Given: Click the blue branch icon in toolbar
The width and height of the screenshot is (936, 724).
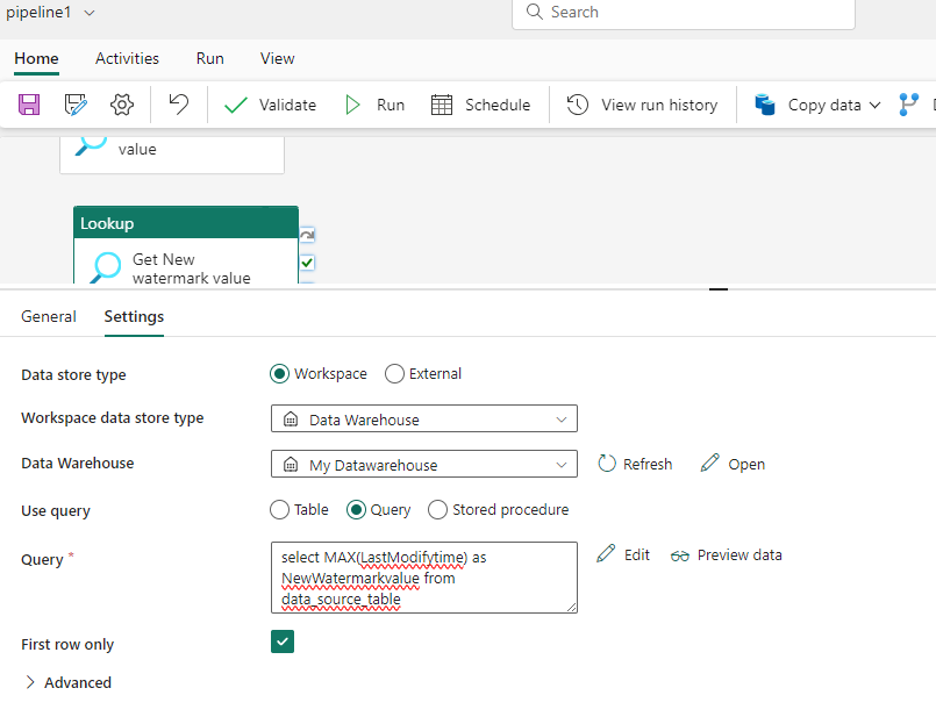Looking at the screenshot, I should click(908, 104).
